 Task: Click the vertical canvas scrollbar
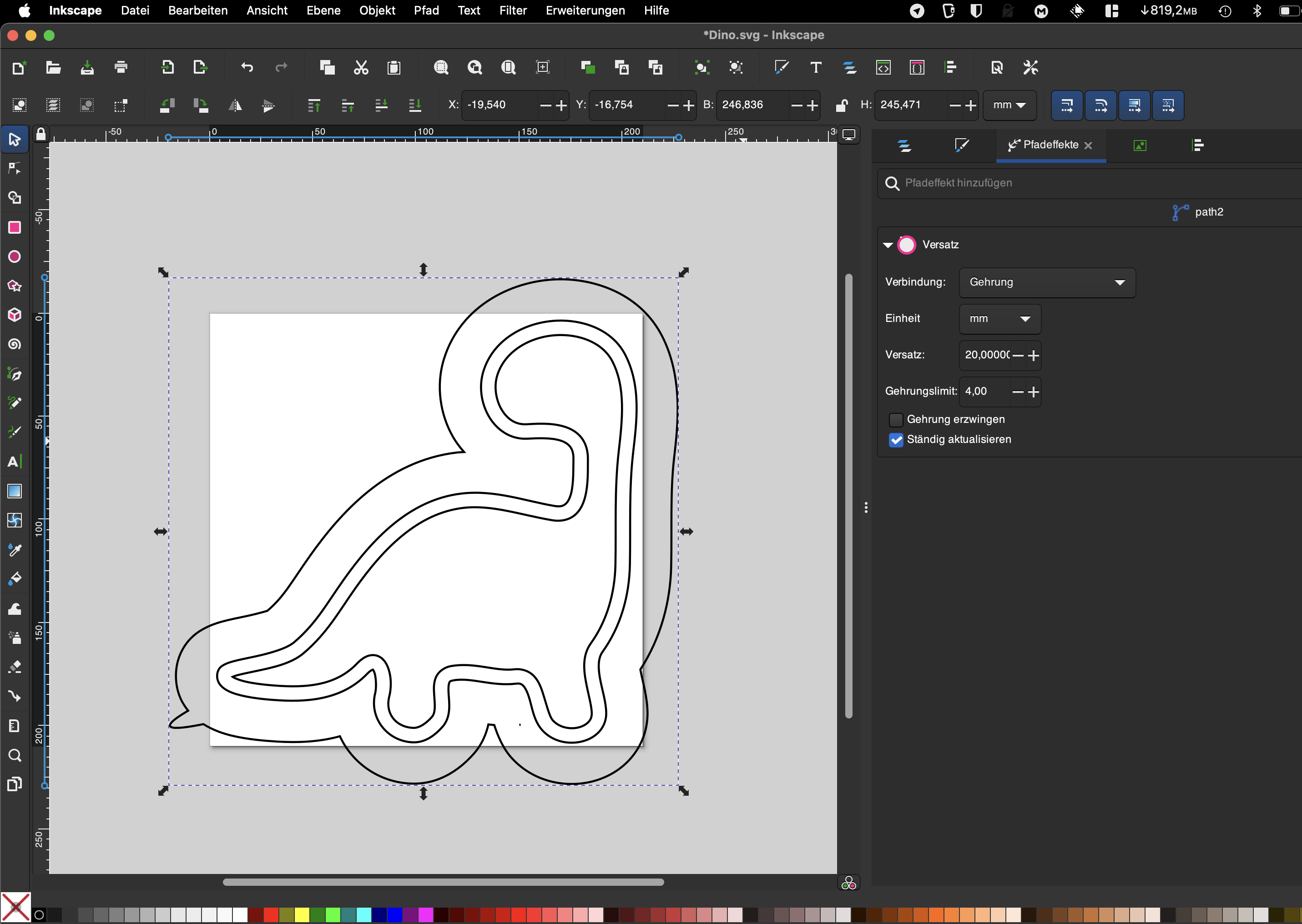coord(848,496)
